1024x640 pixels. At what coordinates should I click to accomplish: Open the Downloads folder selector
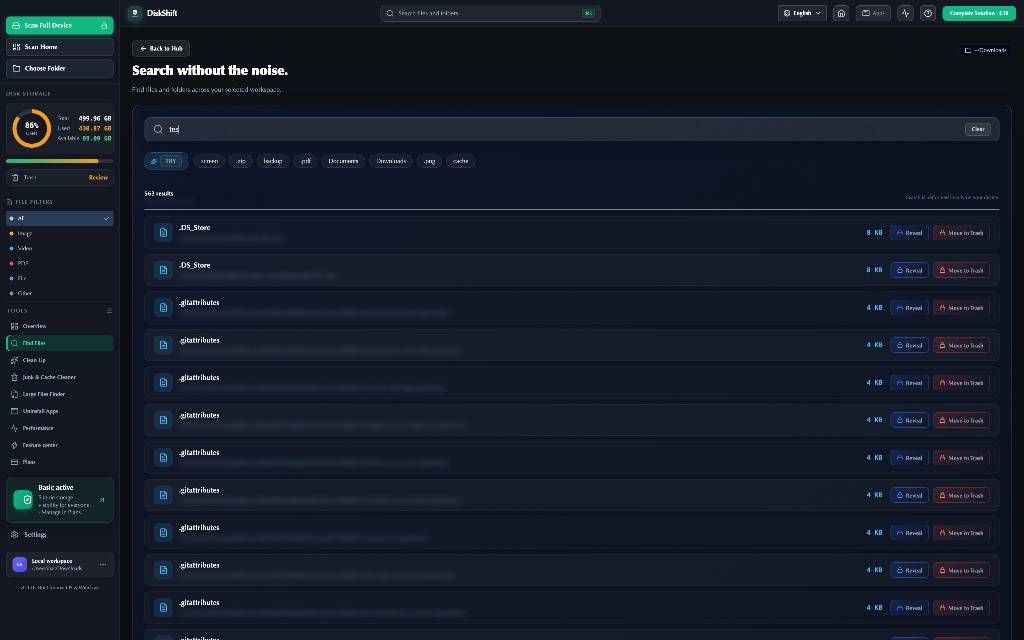[985, 50]
